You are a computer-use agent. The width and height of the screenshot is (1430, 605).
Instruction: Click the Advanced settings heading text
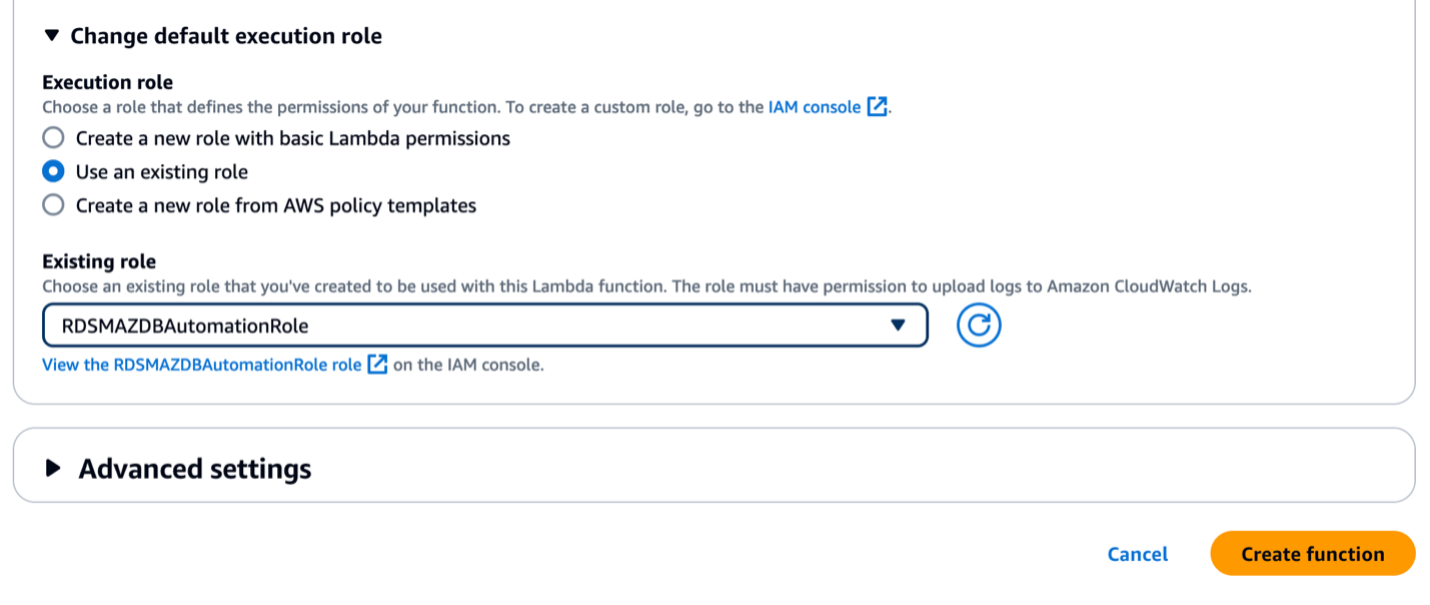[x=195, y=468]
